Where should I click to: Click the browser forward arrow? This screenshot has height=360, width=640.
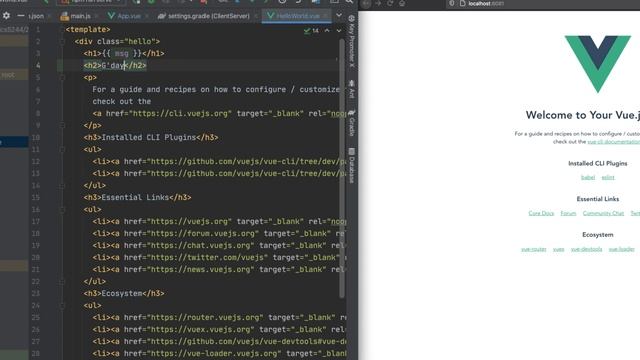[378, 3]
